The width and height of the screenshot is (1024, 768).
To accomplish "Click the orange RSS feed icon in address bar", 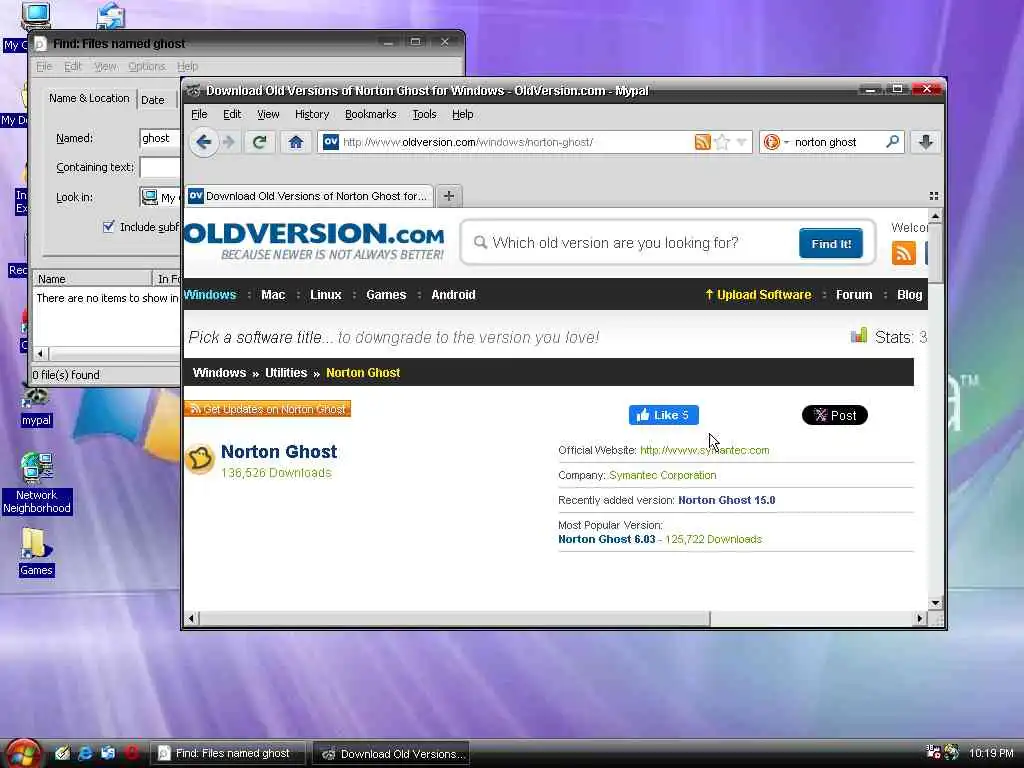I will point(703,142).
